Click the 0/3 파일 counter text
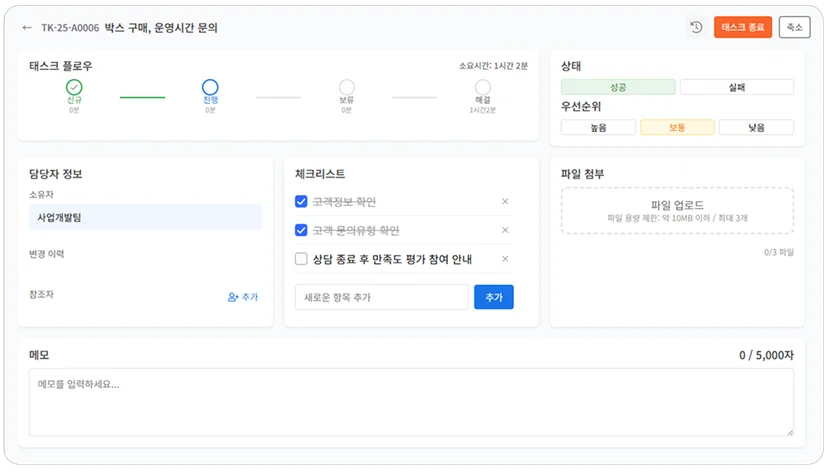The image size is (828, 472). click(x=778, y=252)
